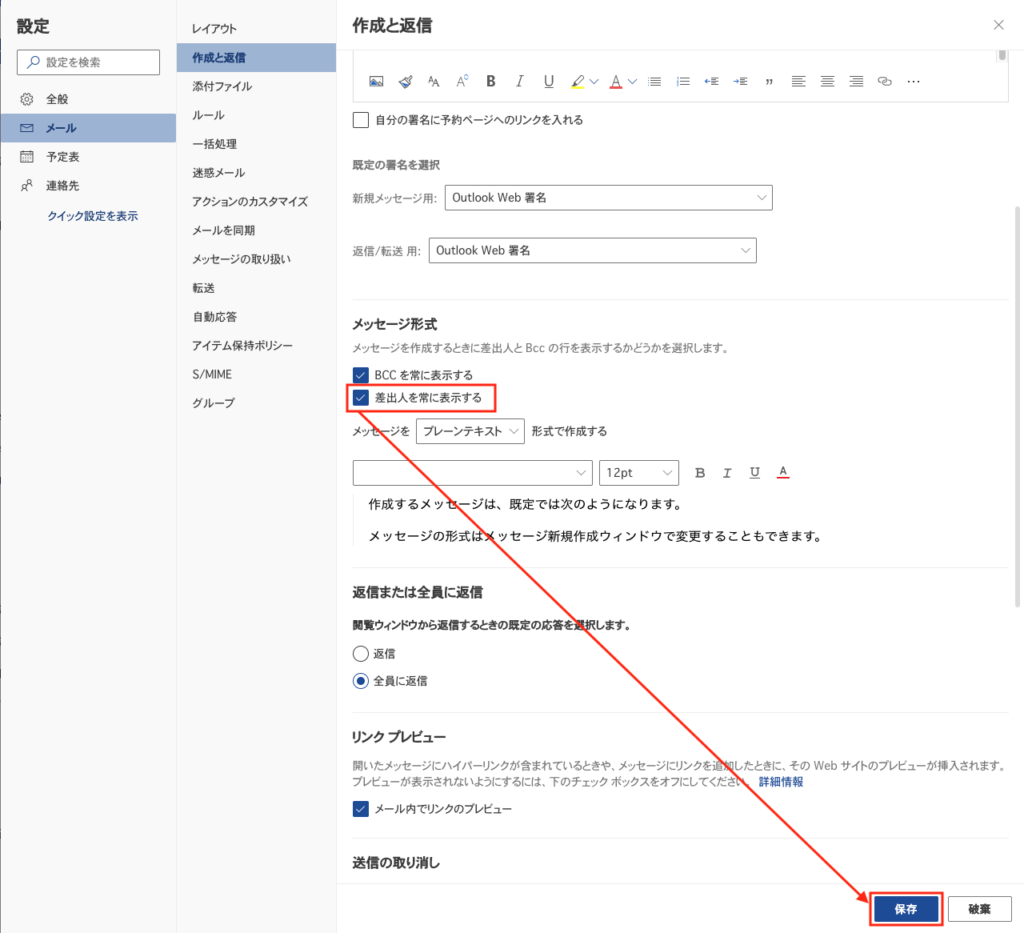Open the 添付ファイル settings section

click(x=222, y=87)
